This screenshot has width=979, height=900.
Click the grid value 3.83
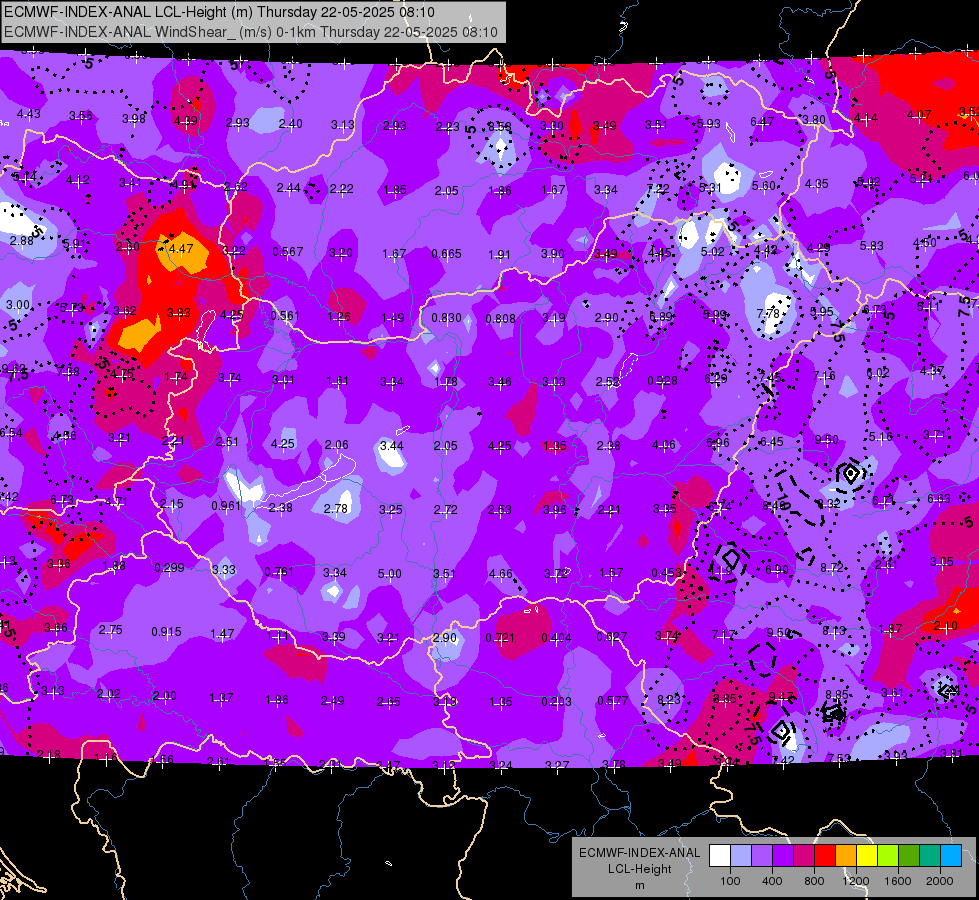pyautogui.click(x=179, y=312)
